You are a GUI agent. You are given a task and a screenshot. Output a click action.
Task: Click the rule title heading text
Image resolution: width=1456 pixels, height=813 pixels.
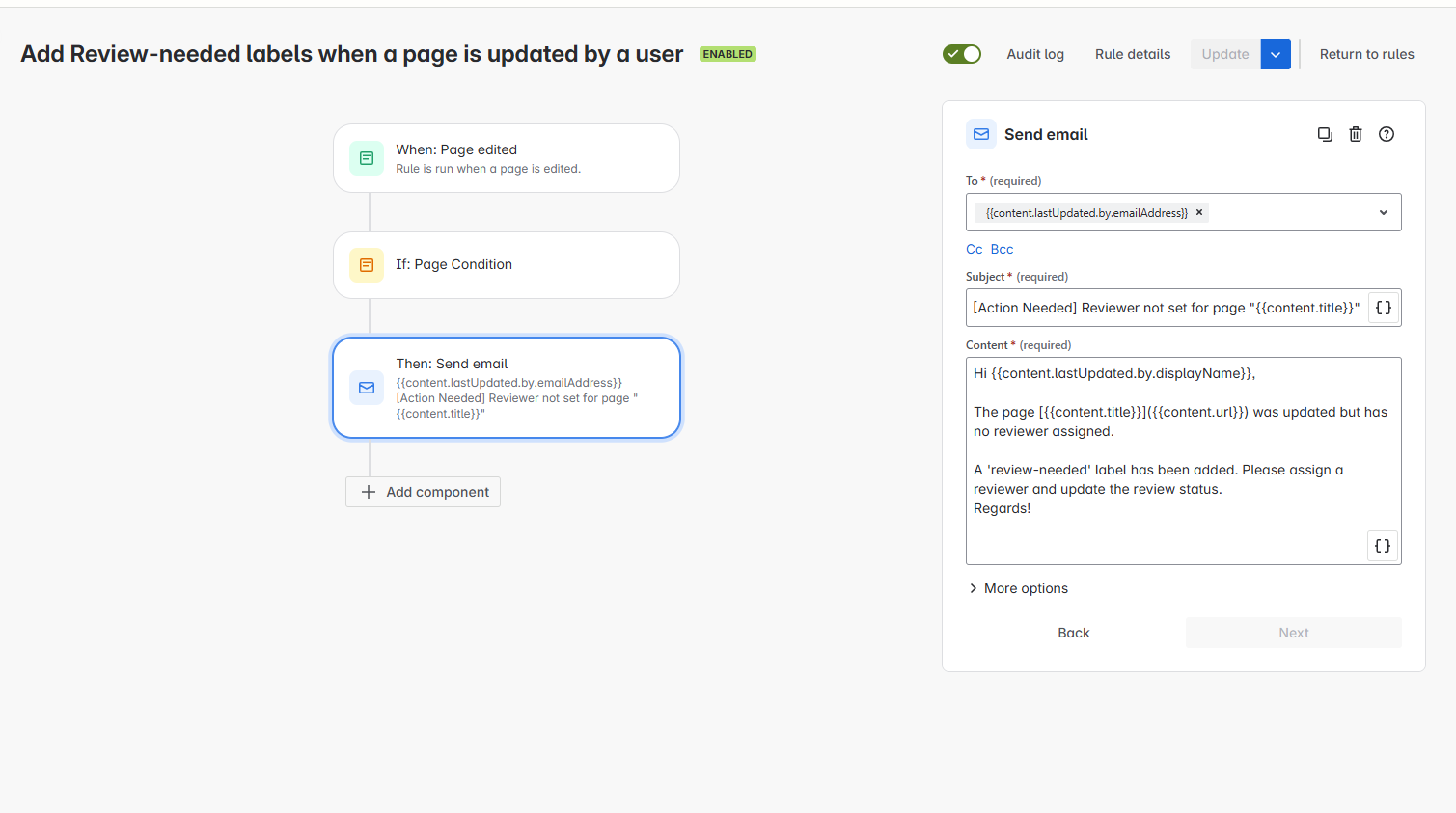[x=352, y=54]
